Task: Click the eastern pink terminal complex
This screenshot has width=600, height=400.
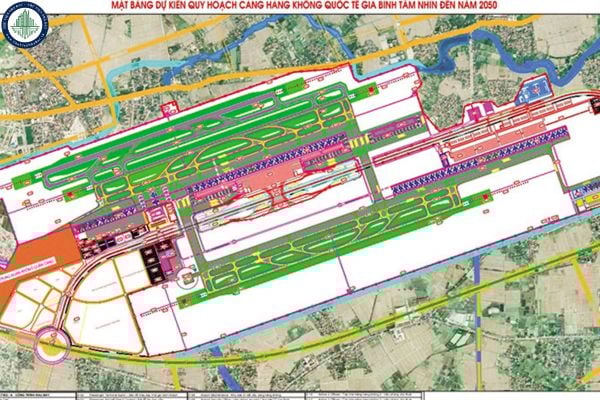Action: click(x=500, y=140)
